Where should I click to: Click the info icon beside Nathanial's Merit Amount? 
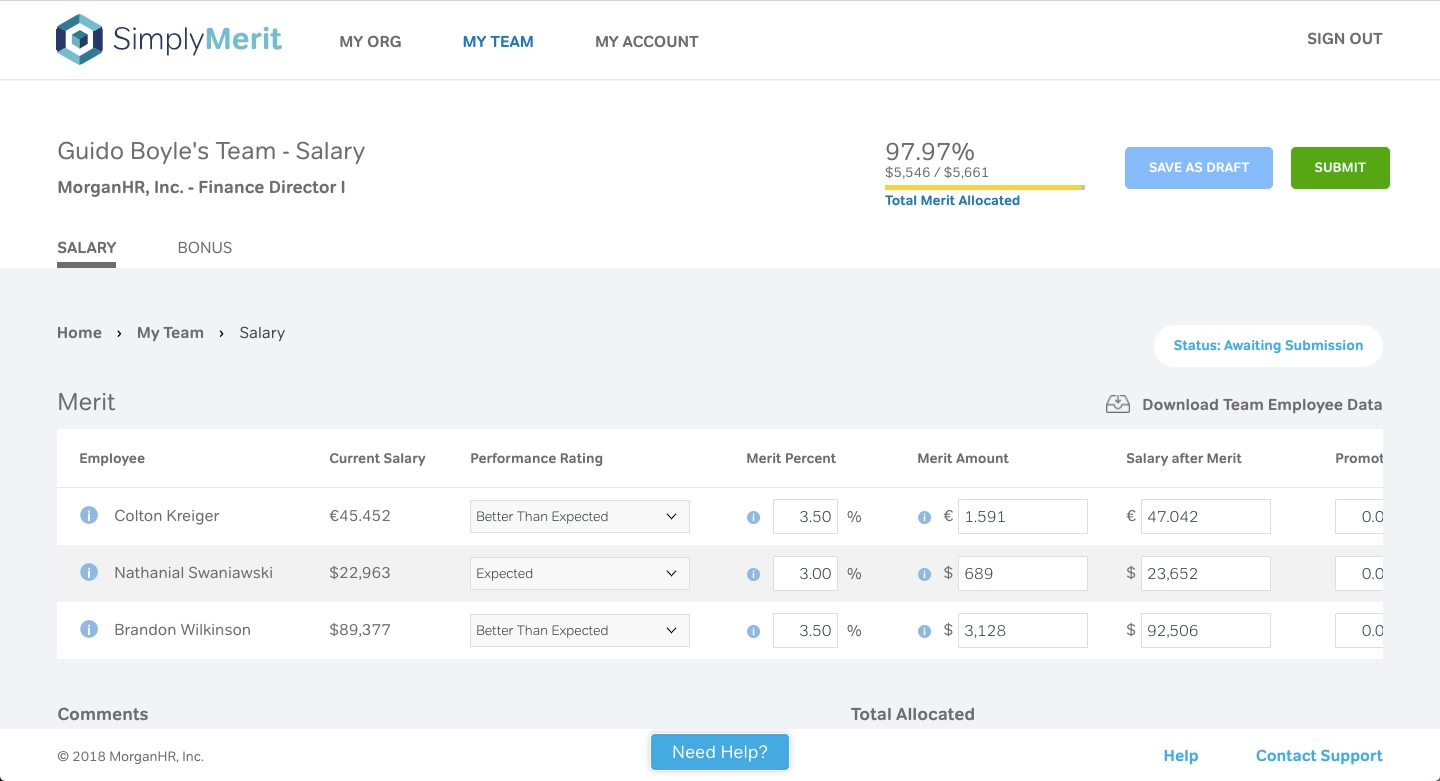(924, 574)
